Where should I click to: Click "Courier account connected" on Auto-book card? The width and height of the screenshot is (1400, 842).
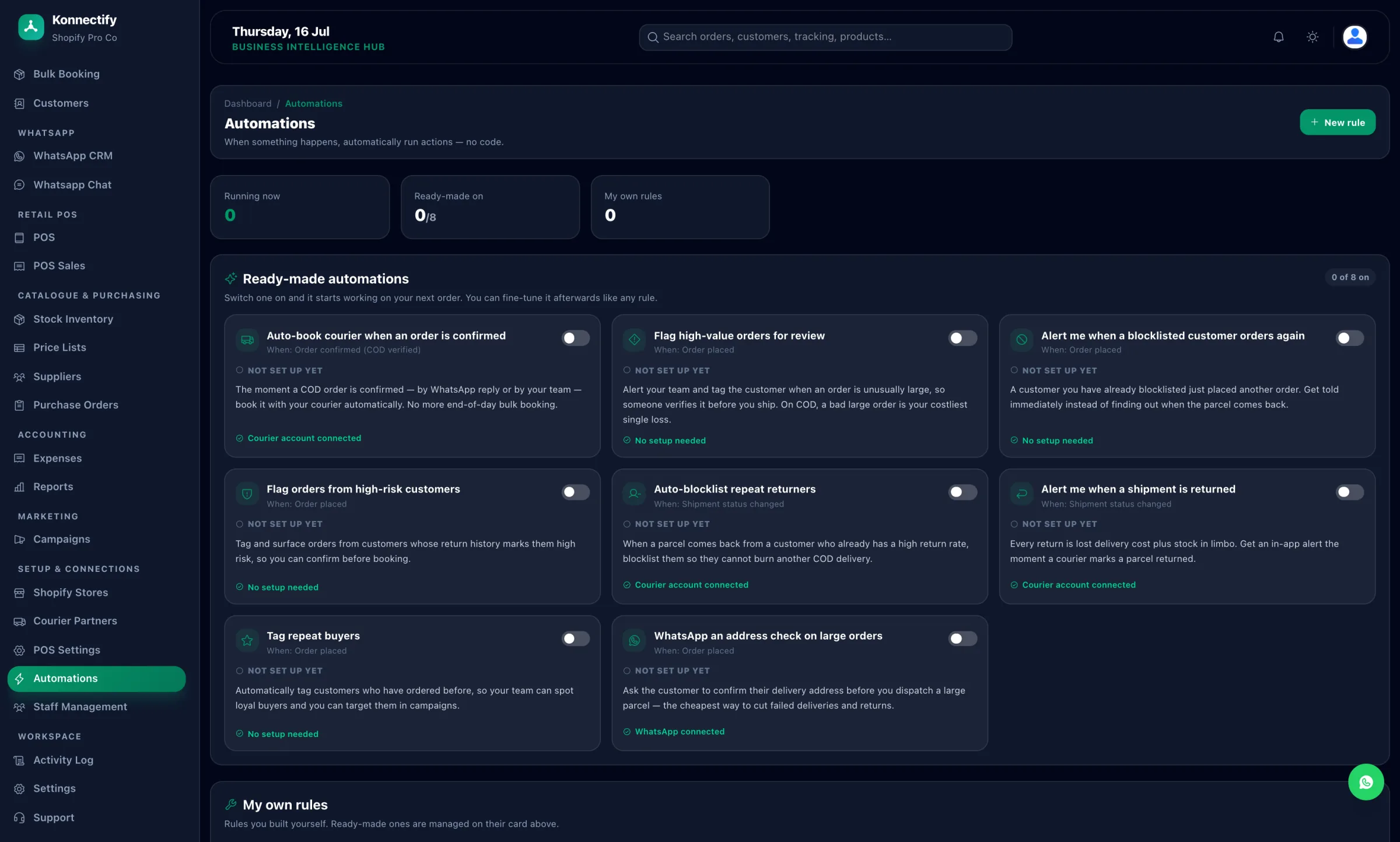click(304, 438)
